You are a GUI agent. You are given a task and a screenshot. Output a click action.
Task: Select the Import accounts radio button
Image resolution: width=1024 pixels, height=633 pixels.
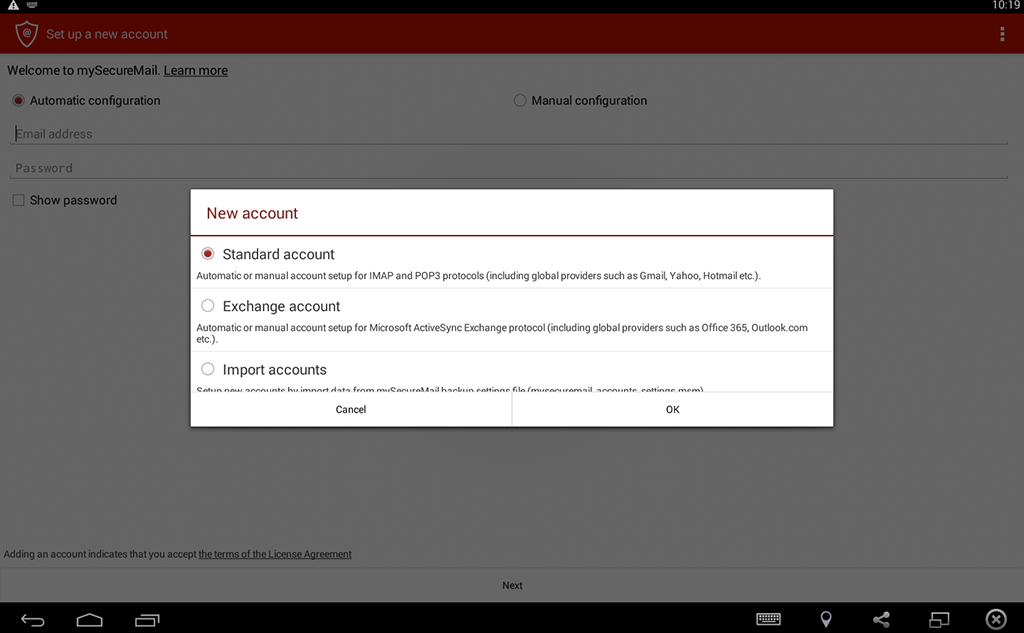[x=208, y=369]
